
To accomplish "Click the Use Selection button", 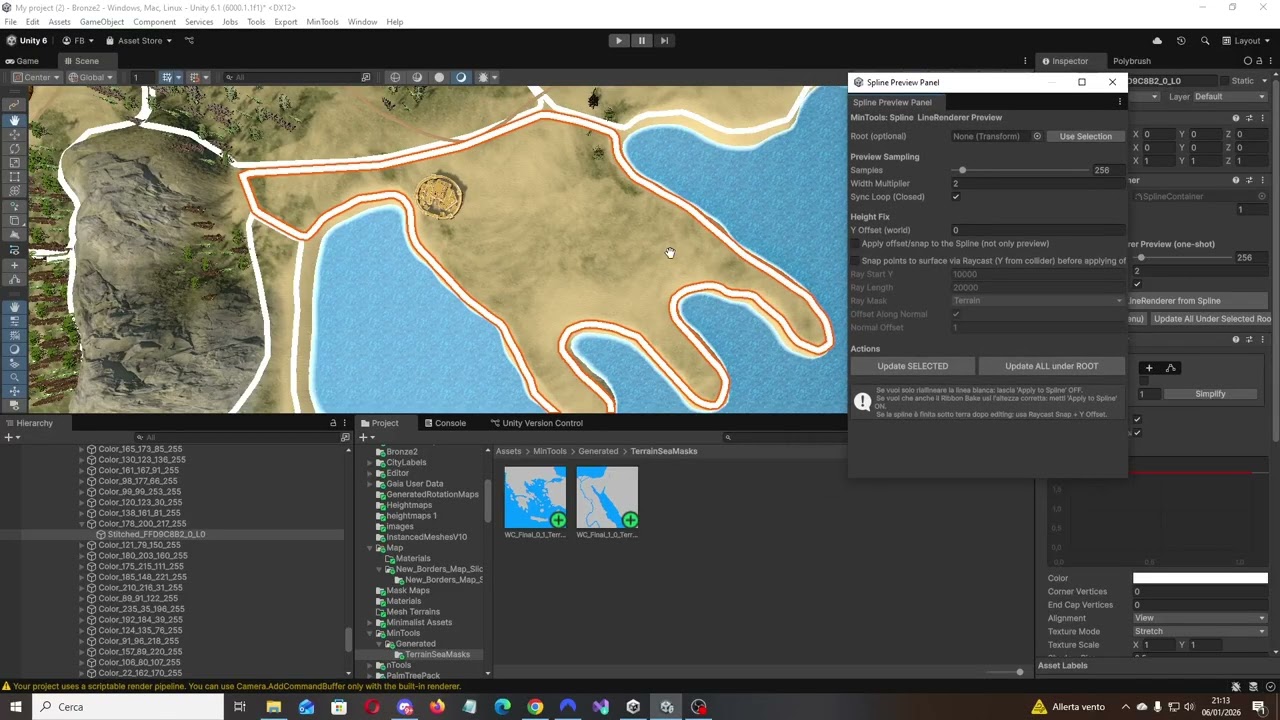I will [1085, 136].
